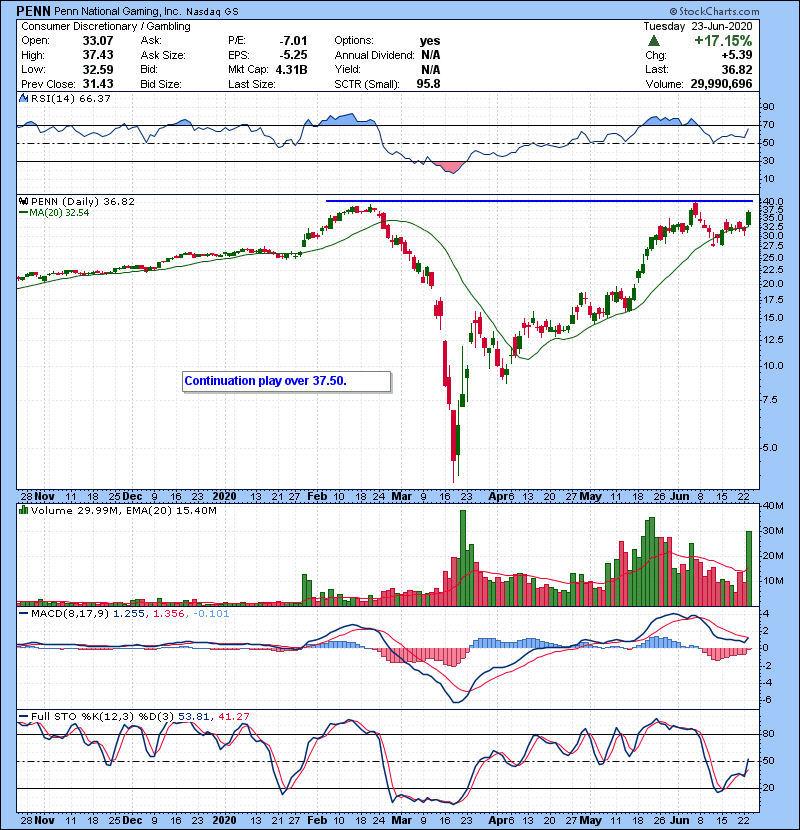This screenshot has width=800, height=830.
Task: Click the P/E value -7.01
Action: point(293,41)
